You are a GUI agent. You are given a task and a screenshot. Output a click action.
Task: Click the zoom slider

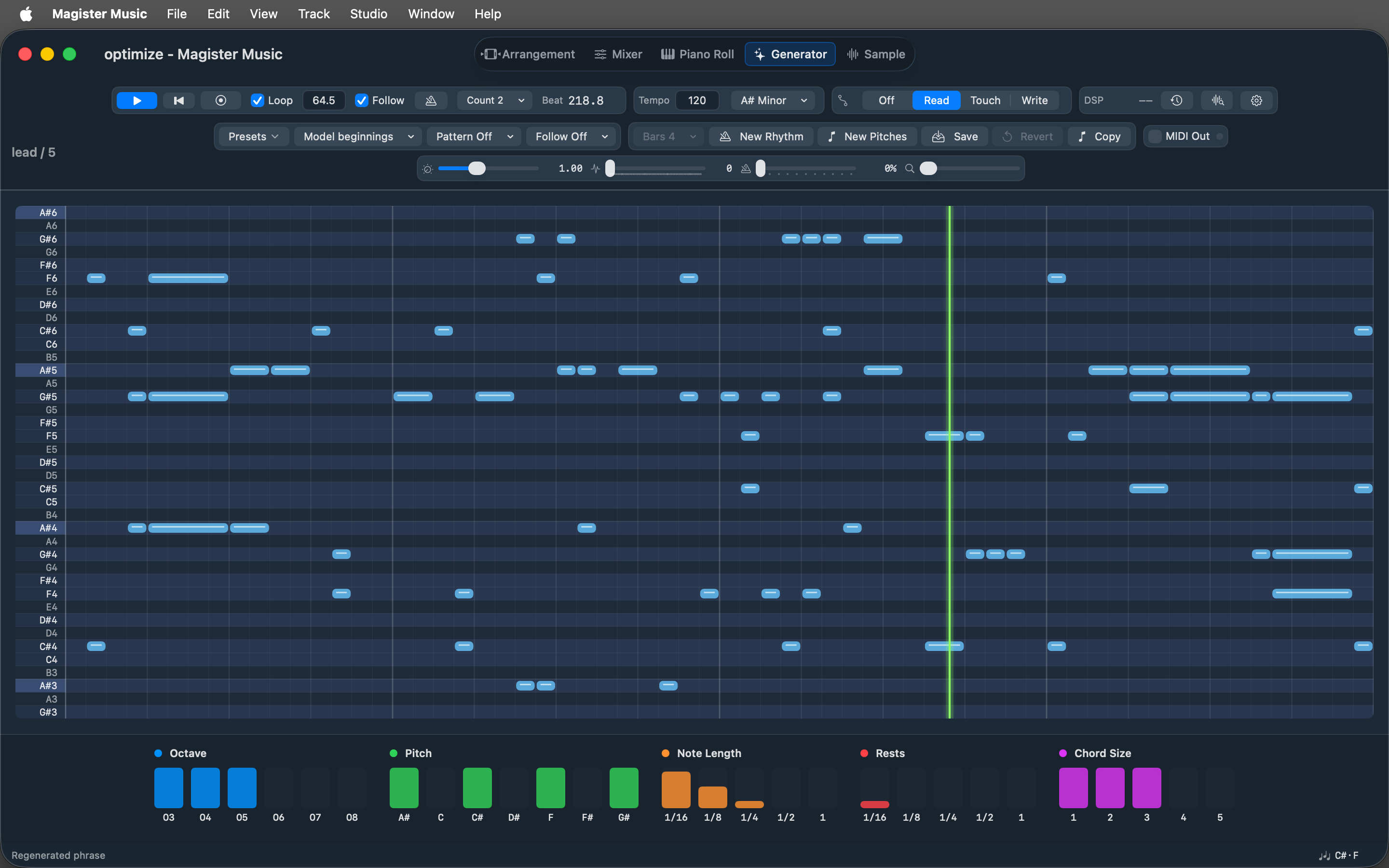coord(970,169)
